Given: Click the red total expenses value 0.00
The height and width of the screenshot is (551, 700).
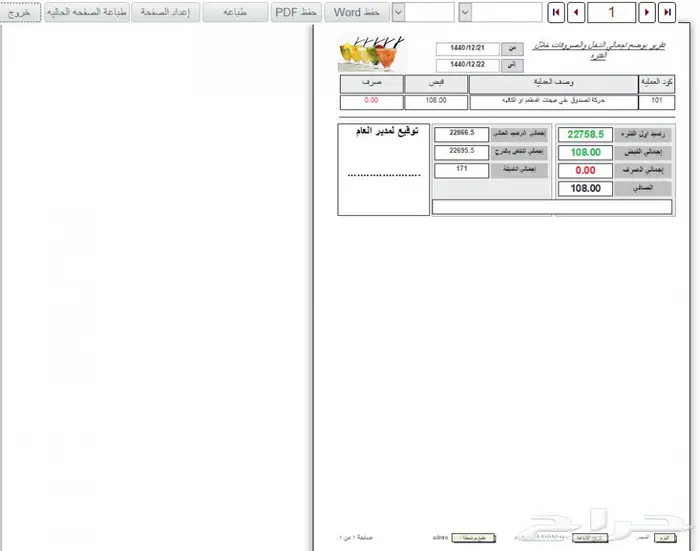Looking at the screenshot, I should coord(587,170).
